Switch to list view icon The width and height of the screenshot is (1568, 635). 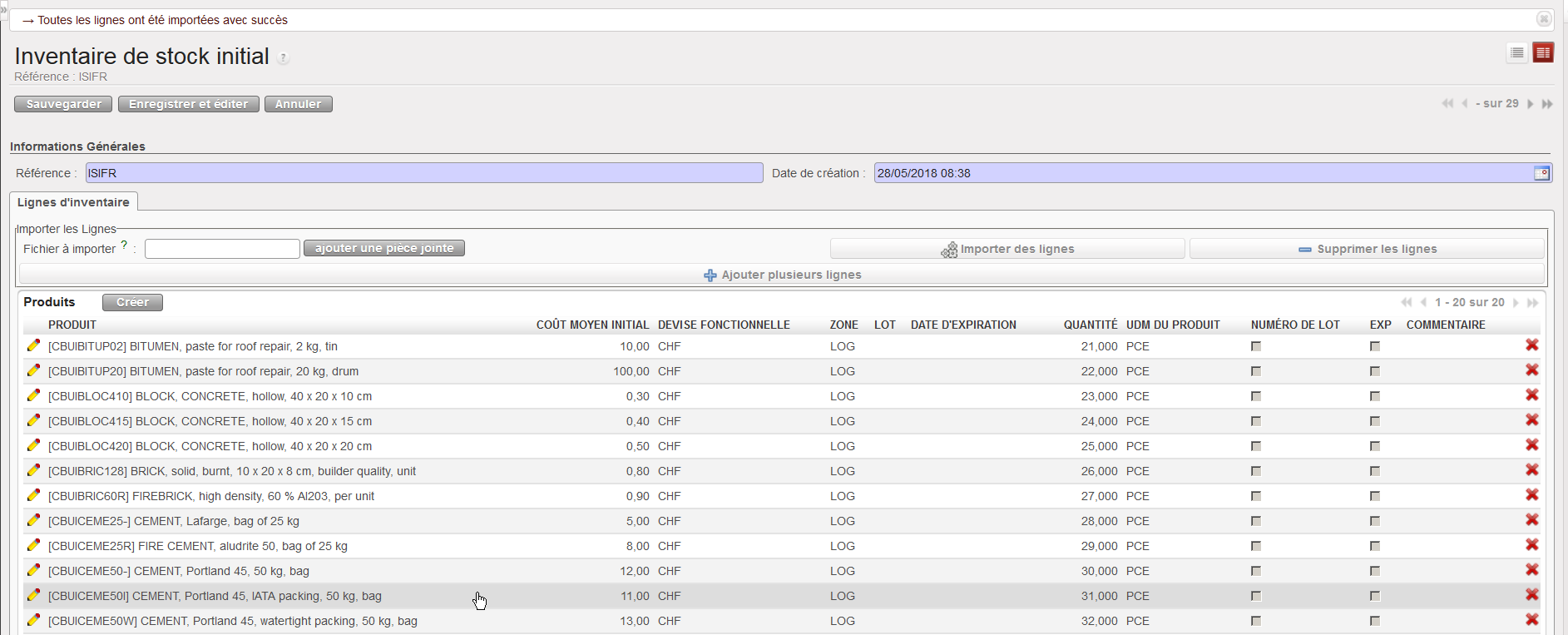[x=1516, y=52]
